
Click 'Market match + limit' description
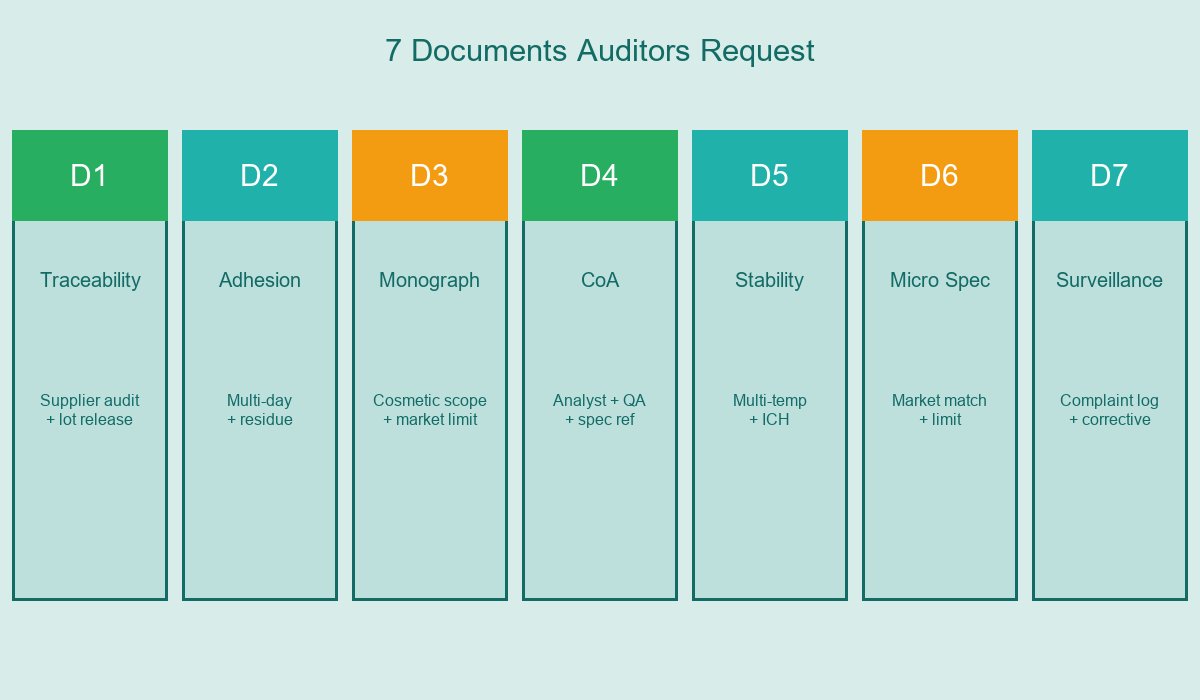(x=940, y=410)
